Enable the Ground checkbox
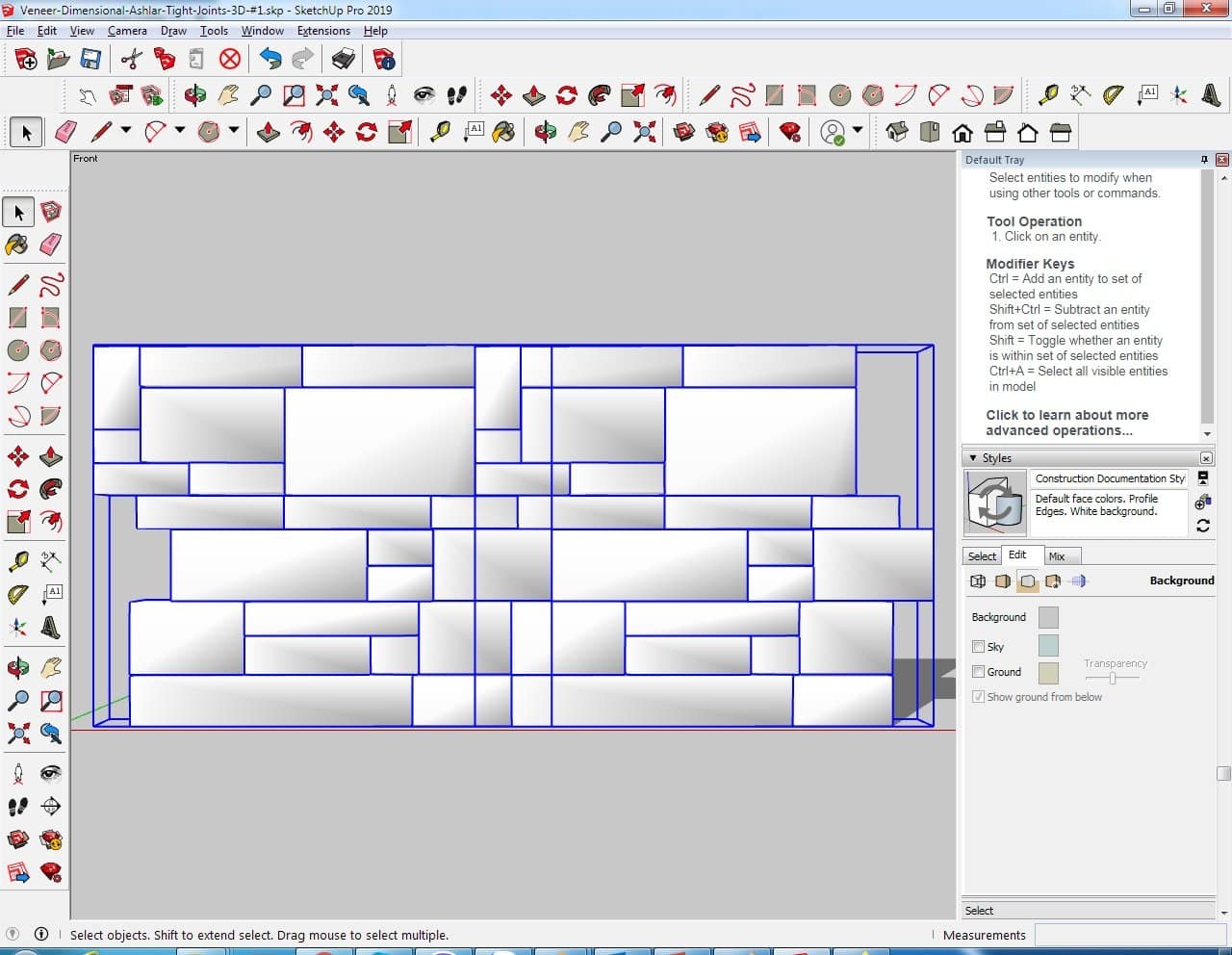Image resolution: width=1232 pixels, height=955 pixels. point(978,672)
